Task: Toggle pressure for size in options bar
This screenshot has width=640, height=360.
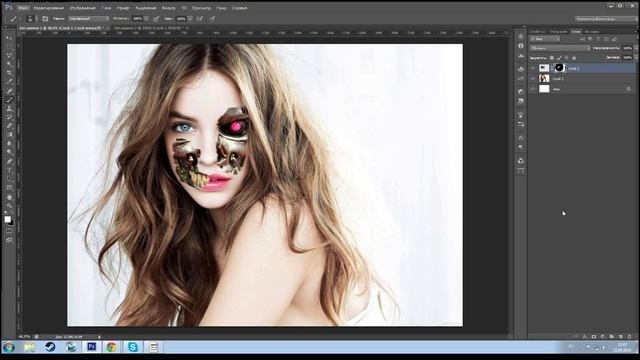Action: pos(211,19)
